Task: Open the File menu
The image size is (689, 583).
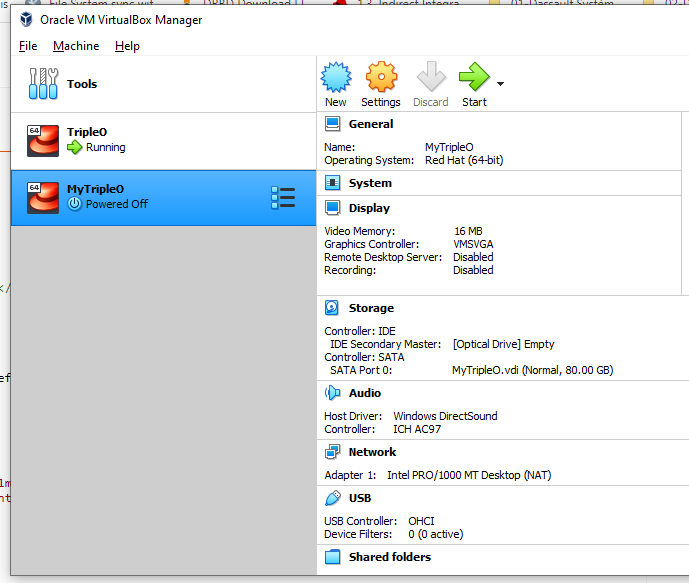Action: click(x=28, y=46)
